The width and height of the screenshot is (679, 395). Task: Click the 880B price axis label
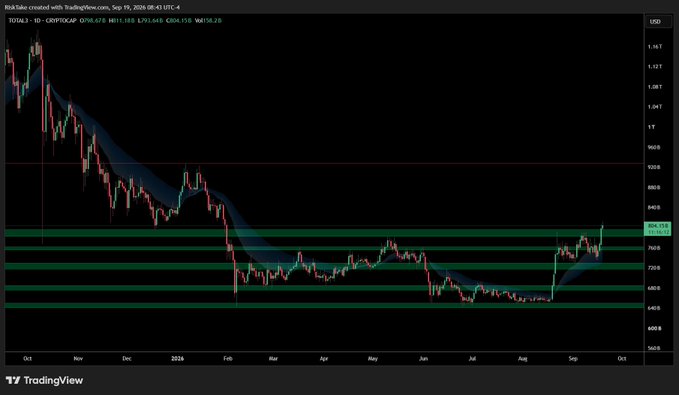pyautogui.click(x=654, y=188)
